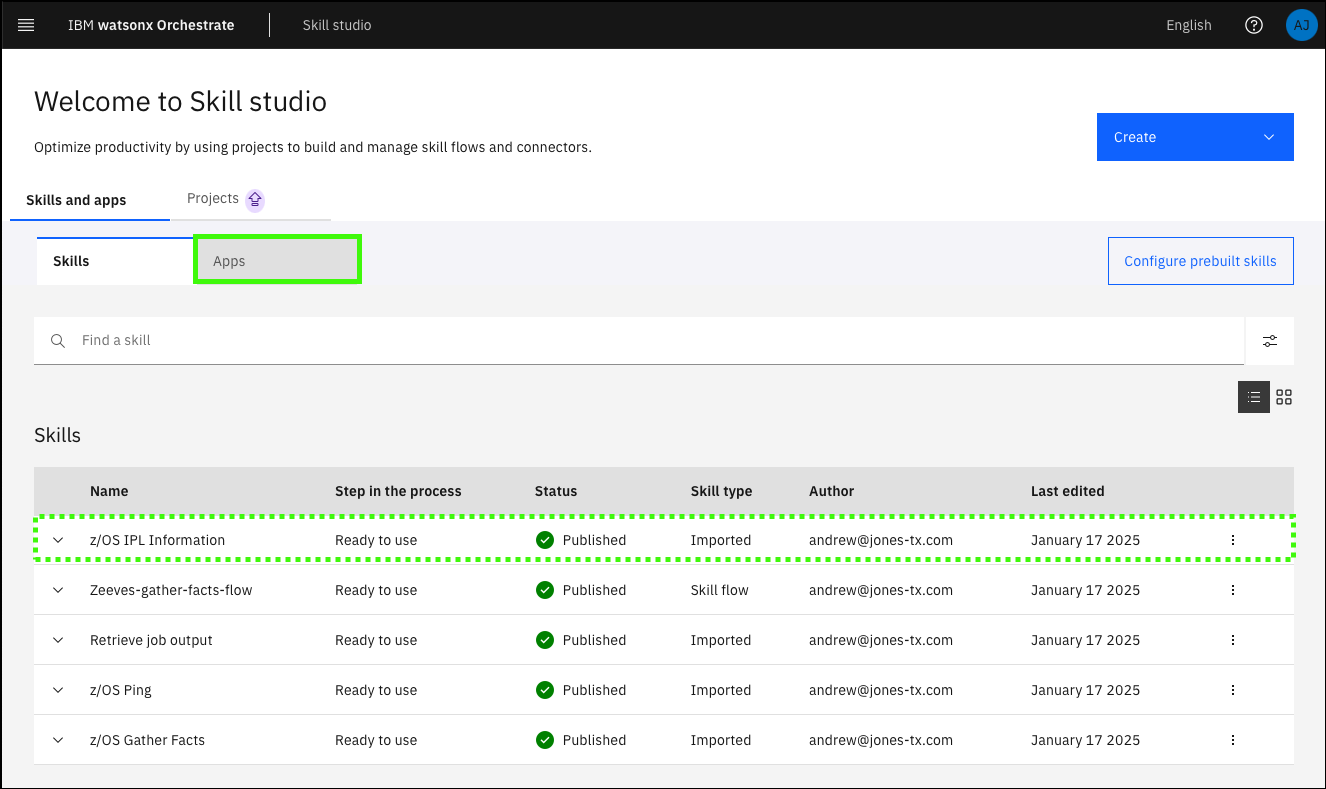Open the English language selector

(x=1188, y=25)
